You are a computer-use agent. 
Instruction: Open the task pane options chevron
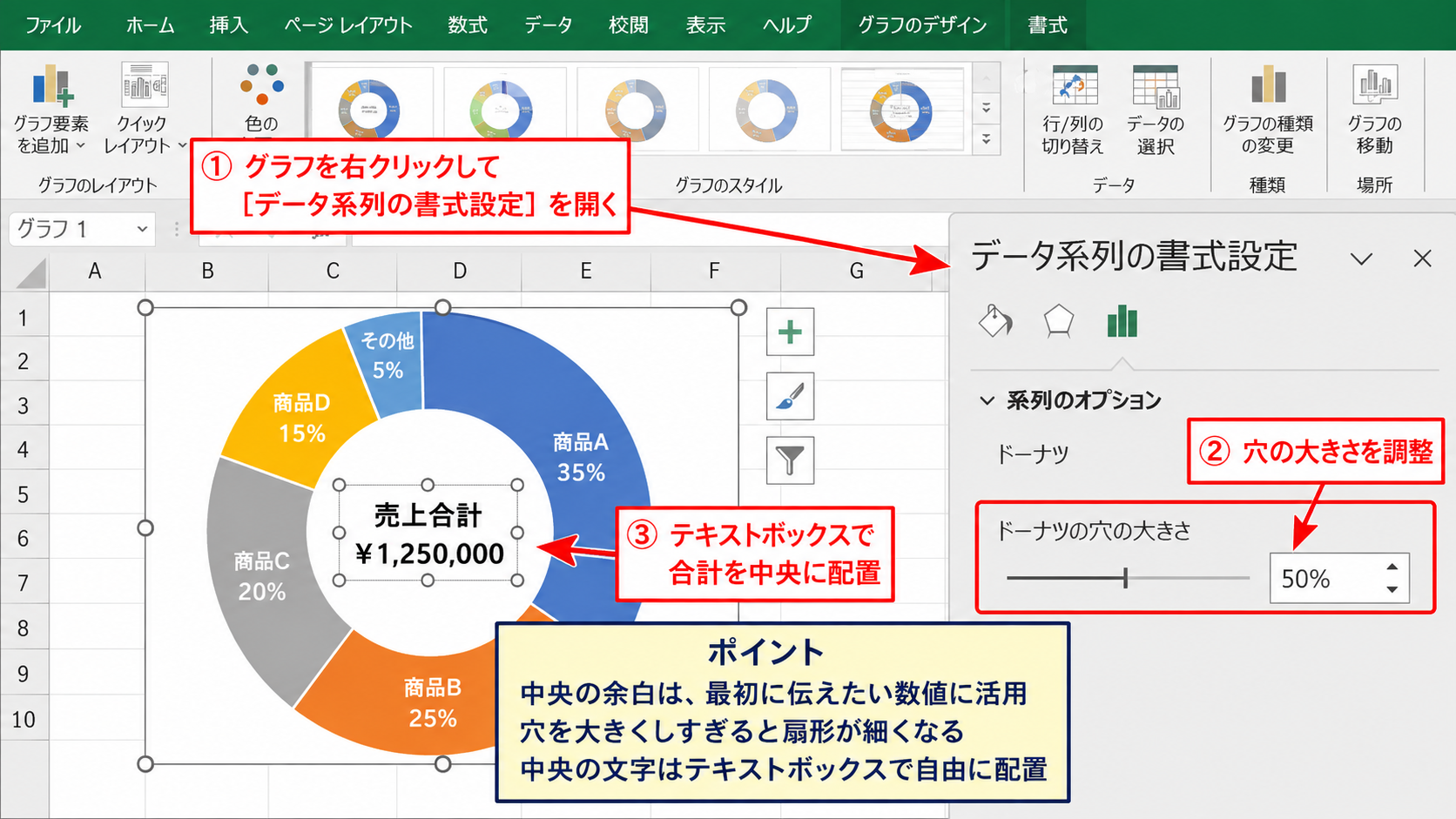pyautogui.click(x=1361, y=258)
